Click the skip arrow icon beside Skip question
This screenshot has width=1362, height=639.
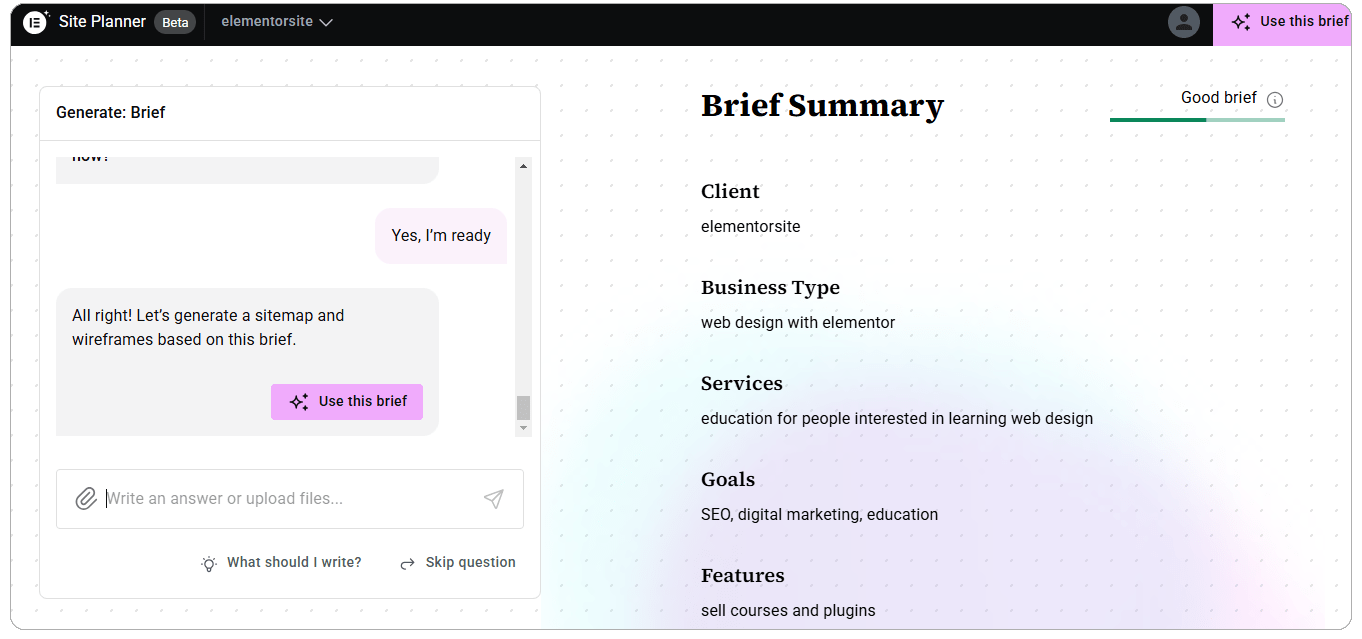407,562
